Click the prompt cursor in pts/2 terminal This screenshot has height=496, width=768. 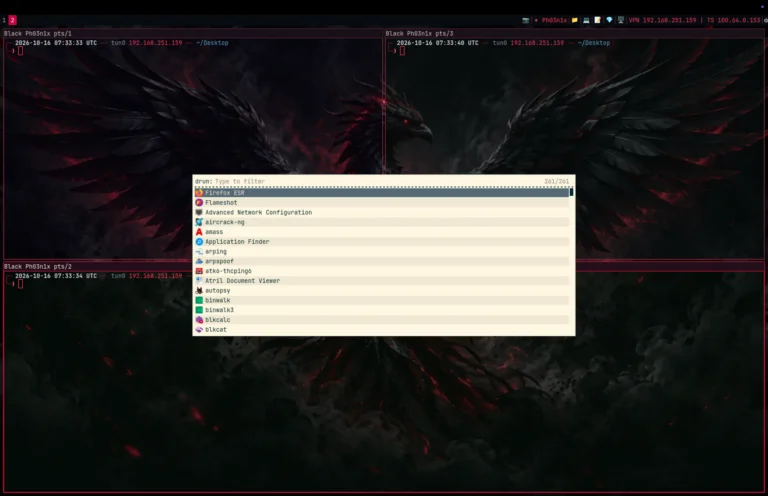(x=21, y=284)
